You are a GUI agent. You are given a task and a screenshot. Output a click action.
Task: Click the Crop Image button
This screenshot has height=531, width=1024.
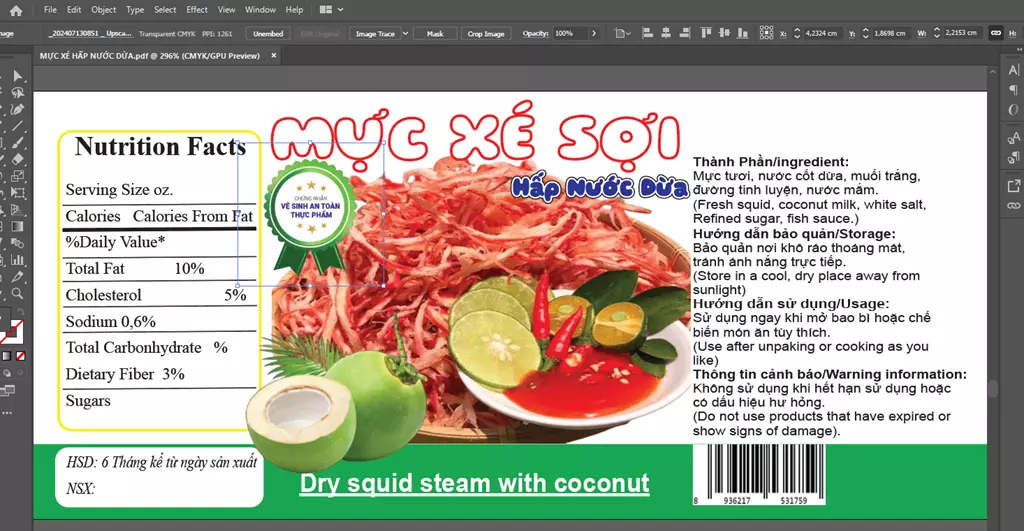pyautogui.click(x=486, y=33)
